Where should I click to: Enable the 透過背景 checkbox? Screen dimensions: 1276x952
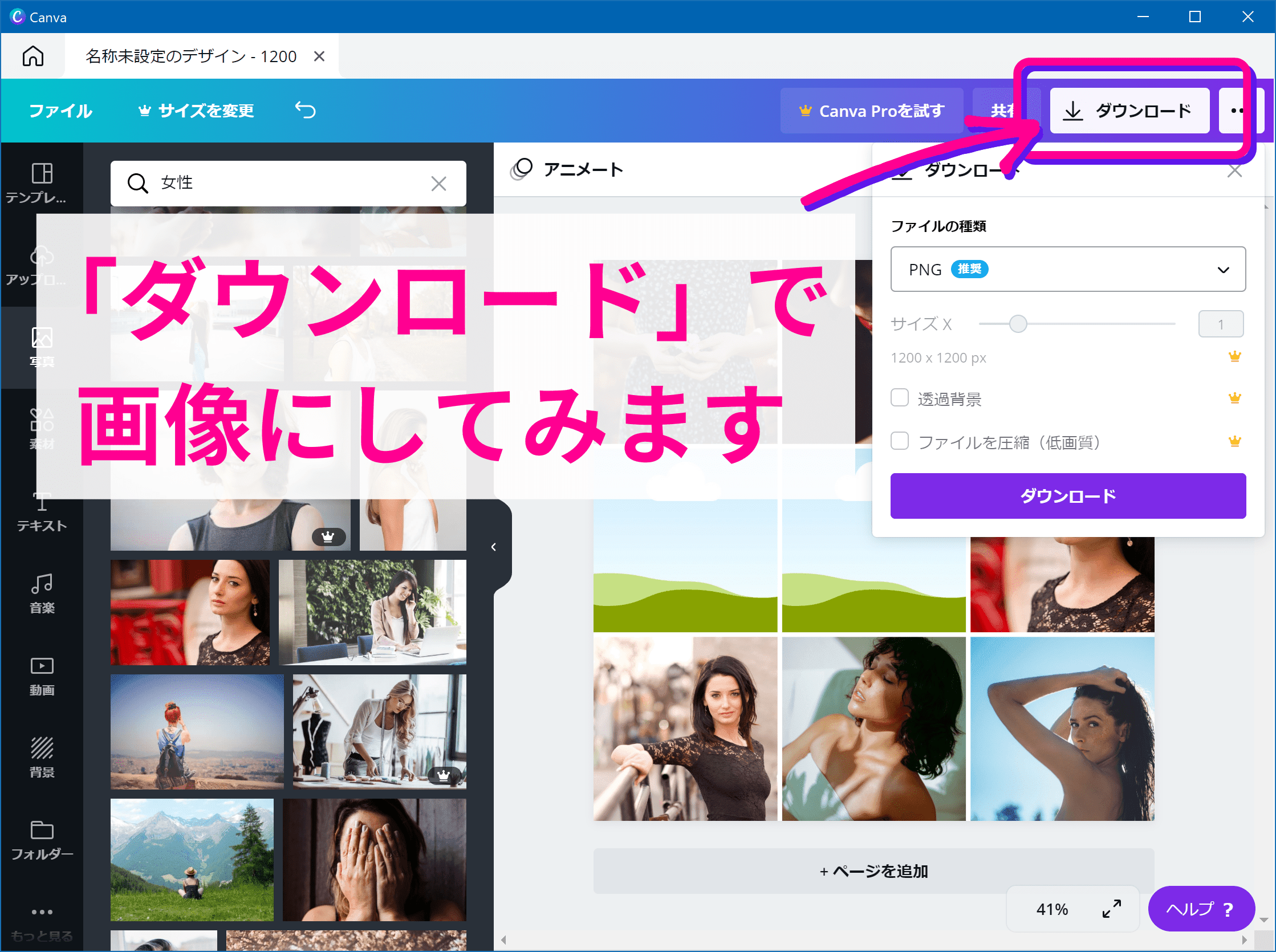click(x=900, y=398)
